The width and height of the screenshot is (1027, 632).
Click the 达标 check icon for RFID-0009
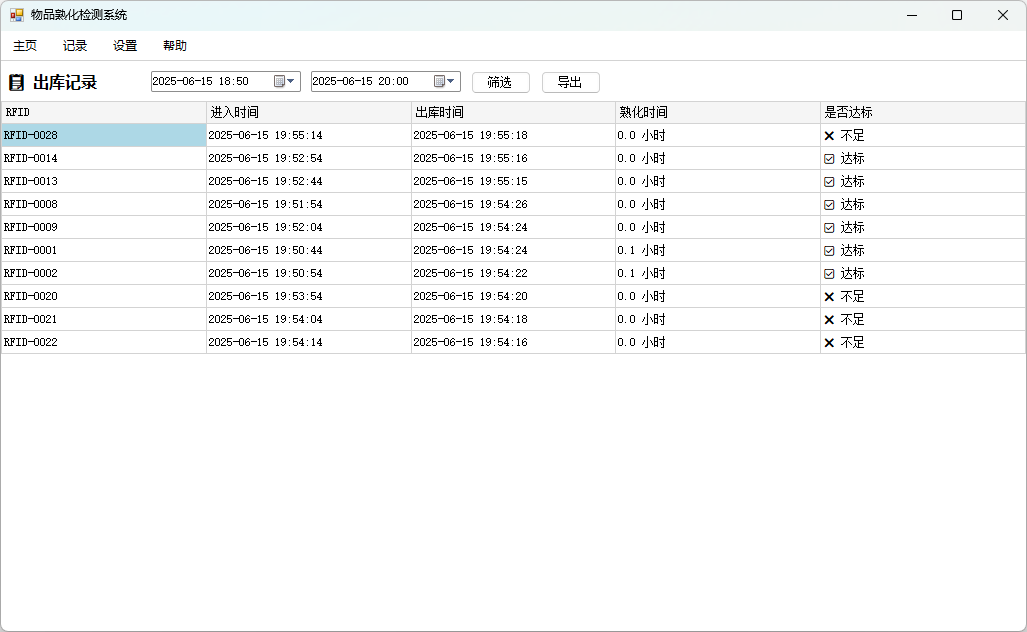pyautogui.click(x=829, y=228)
